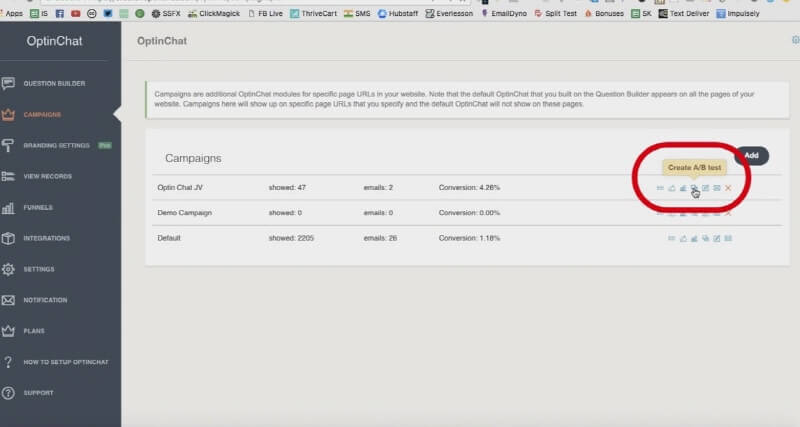Open the stats chart icon for Optin Chat JV
The height and width of the screenshot is (427, 800).
click(683, 188)
